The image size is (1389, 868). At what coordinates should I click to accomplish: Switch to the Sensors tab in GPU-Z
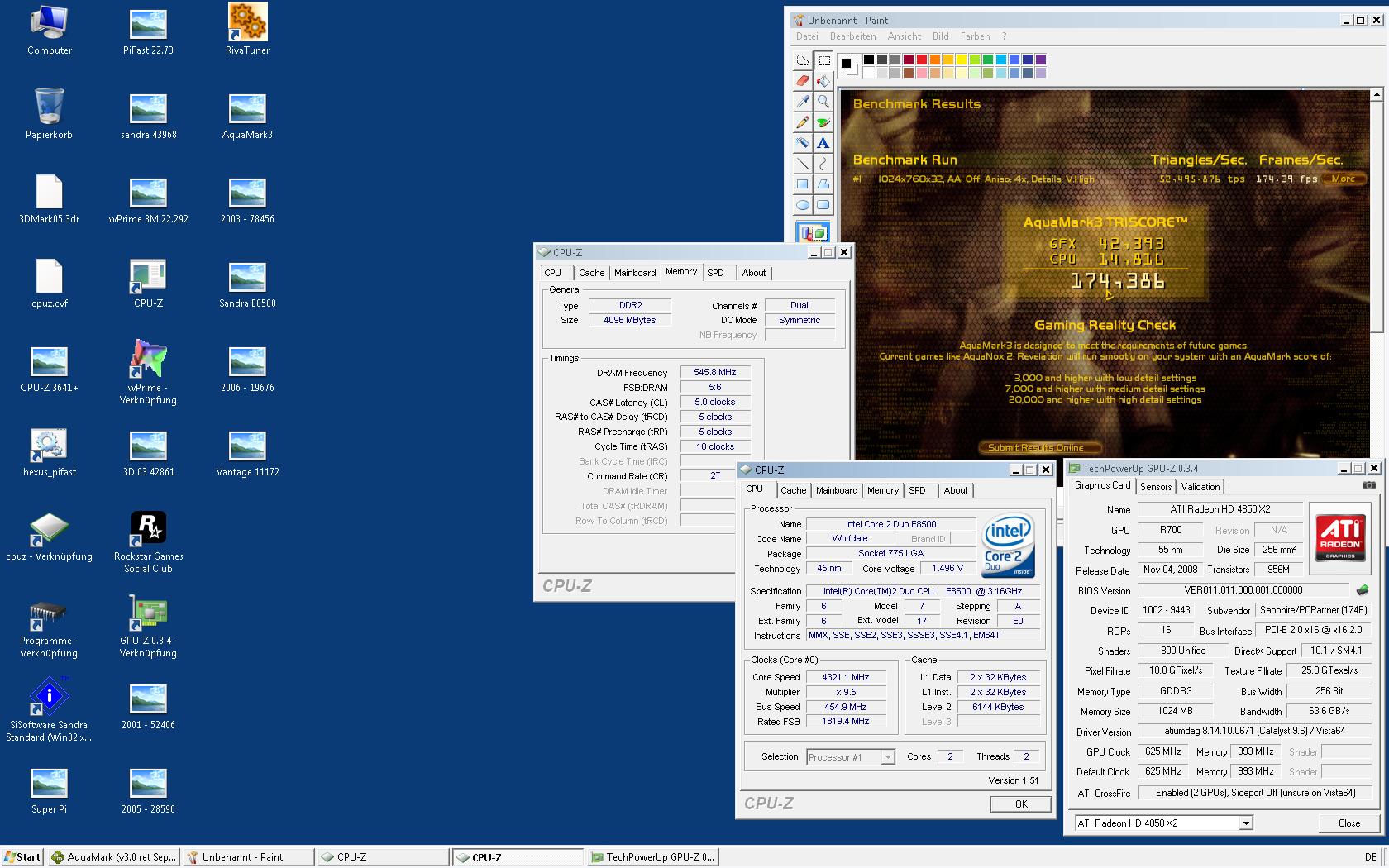1156,487
